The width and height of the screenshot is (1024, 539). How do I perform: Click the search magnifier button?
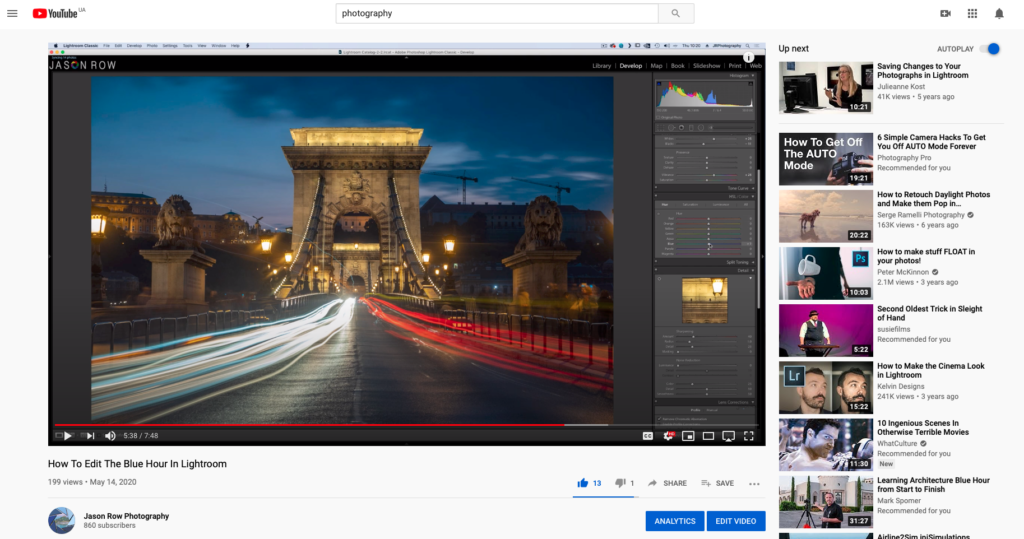[x=676, y=13]
